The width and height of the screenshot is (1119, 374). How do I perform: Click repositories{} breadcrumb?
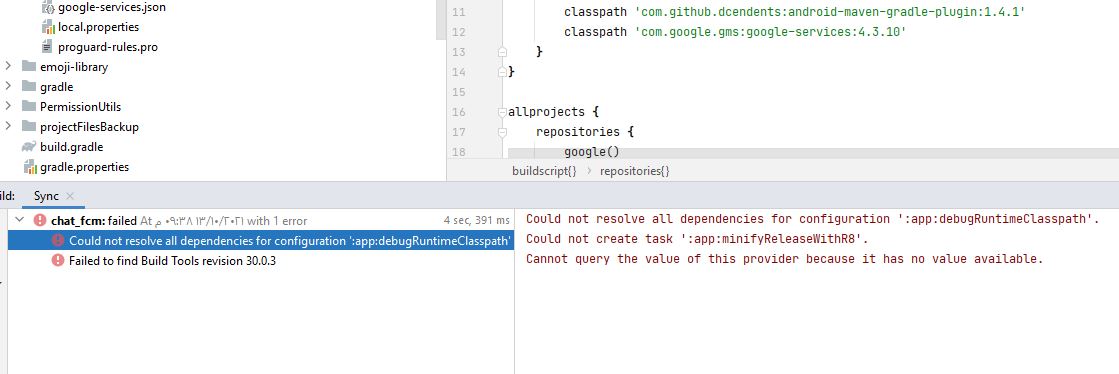coord(634,171)
